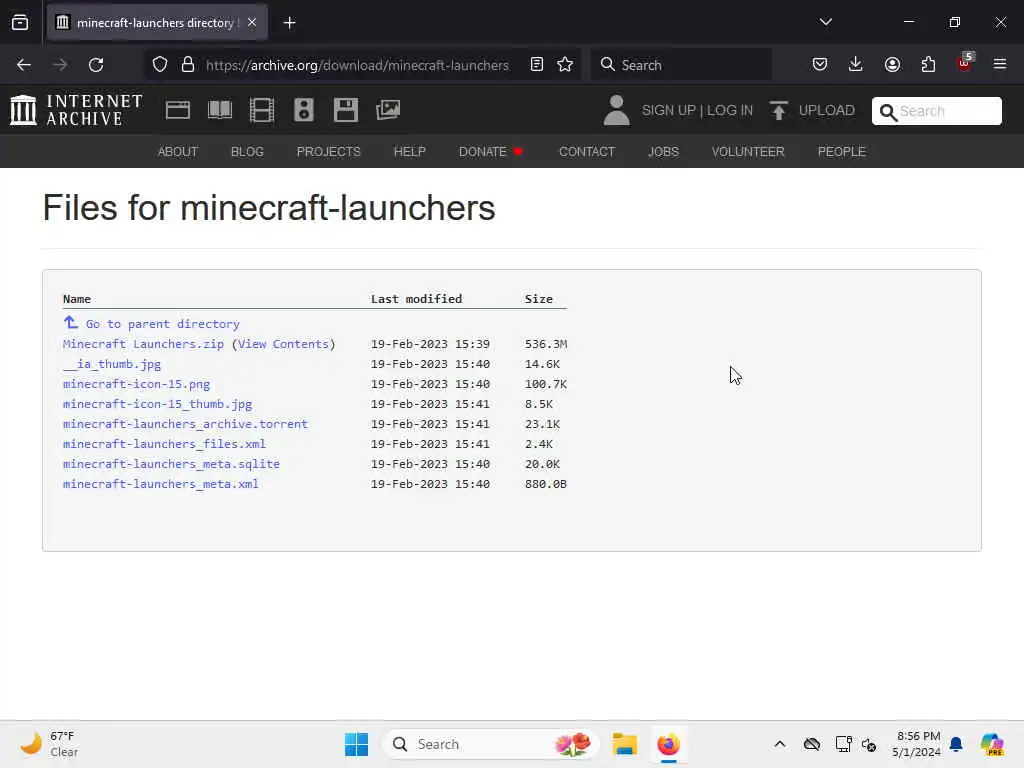The width and height of the screenshot is (1024, 768).
Task: Open the clock showing 8:56 PM
Action: (917, 744)
